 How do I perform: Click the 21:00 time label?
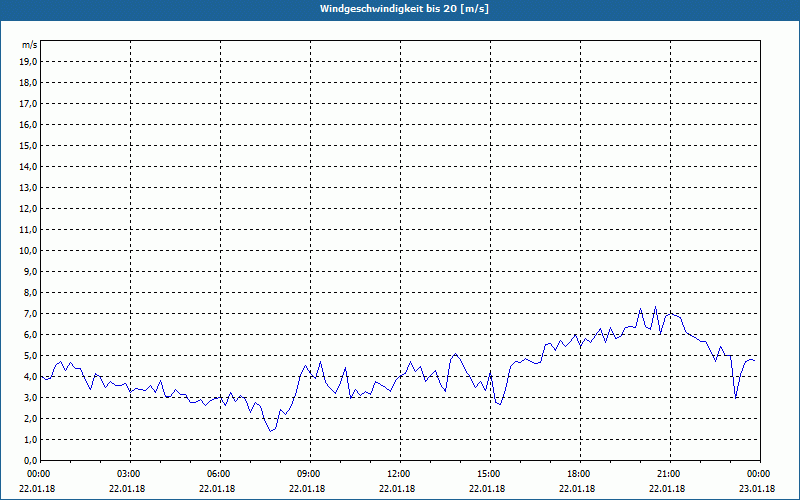[668, 474]
